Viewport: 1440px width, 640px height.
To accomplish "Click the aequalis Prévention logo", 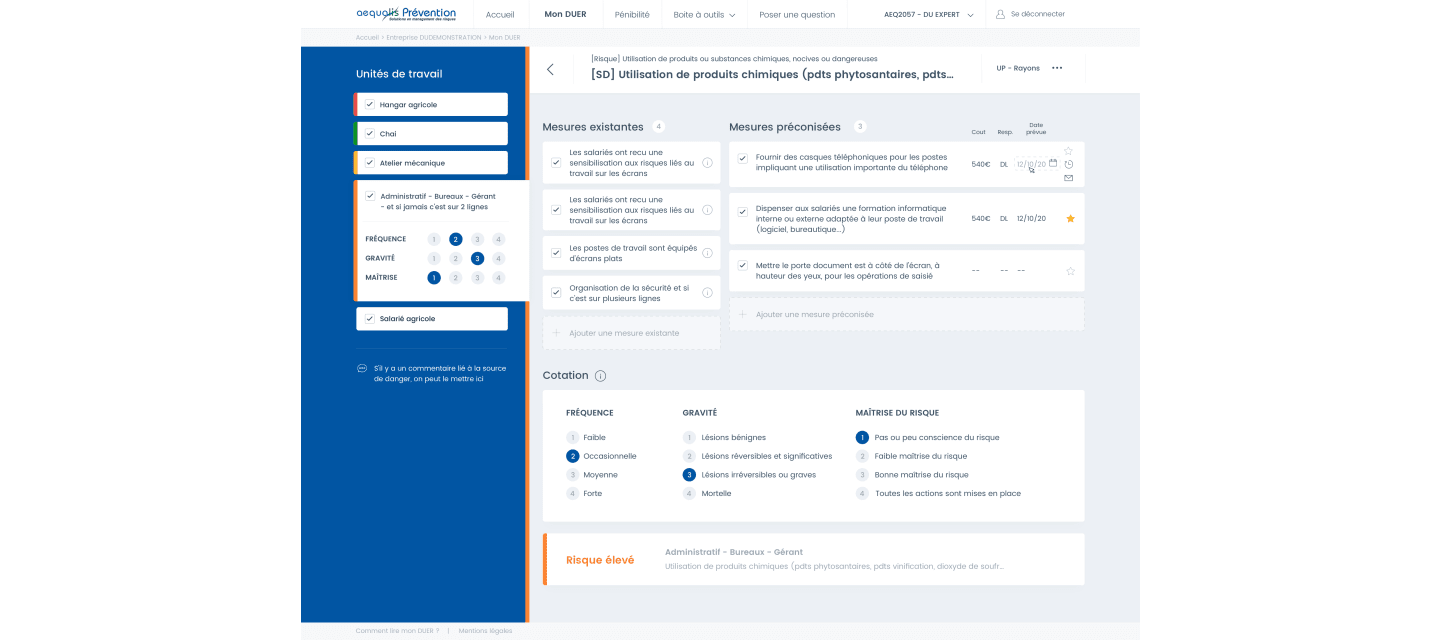I will point(406,14).
